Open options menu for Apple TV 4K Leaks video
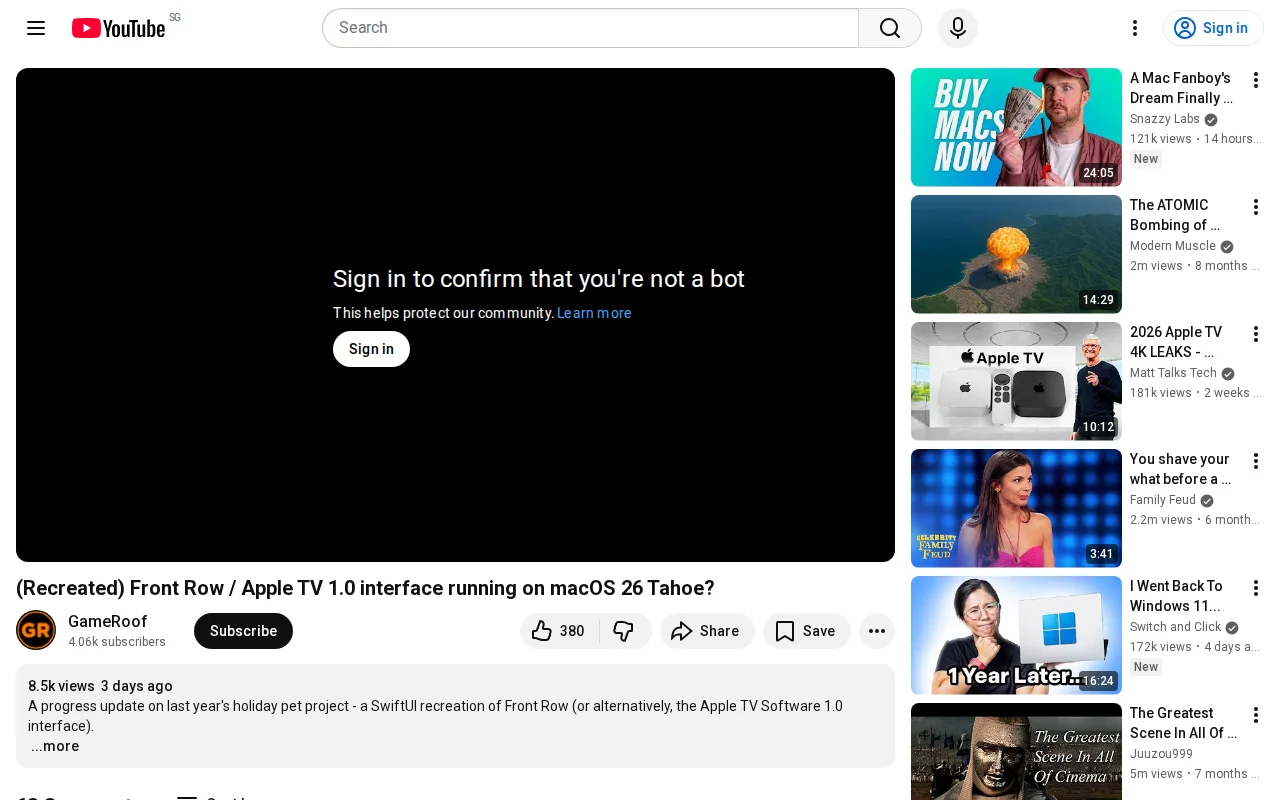 coord(1256,334)
